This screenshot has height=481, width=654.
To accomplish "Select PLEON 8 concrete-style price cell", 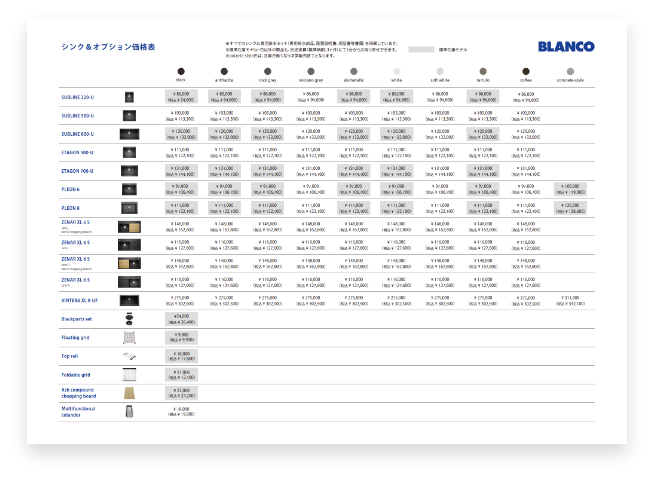I will [571, 208].
